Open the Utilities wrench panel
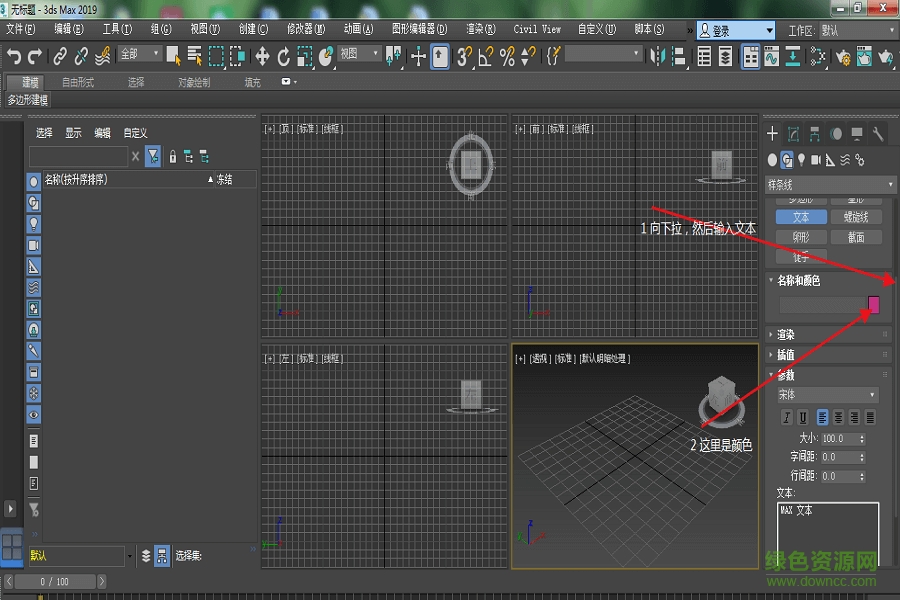 click(878, 134)
